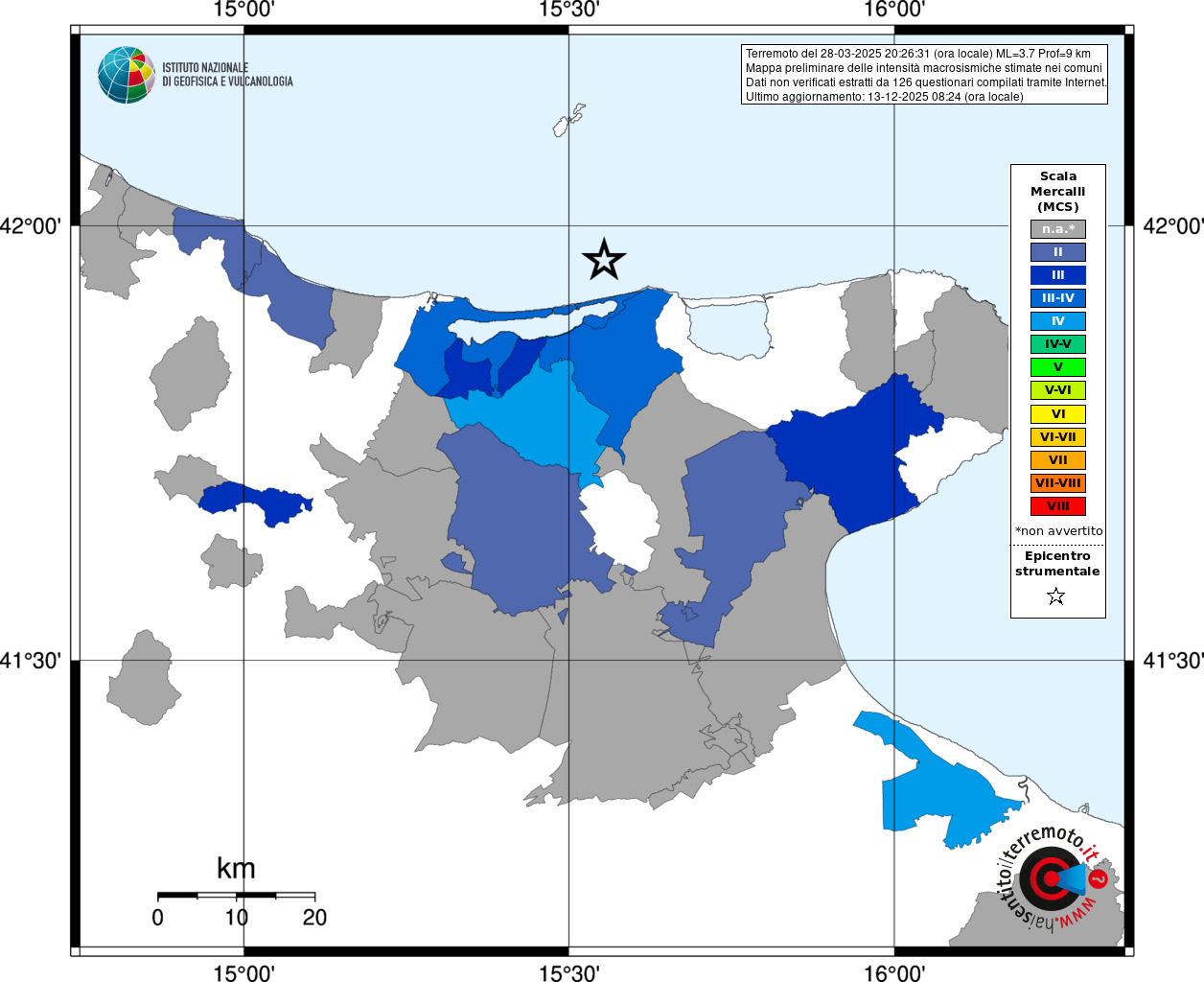Click the top 15°30' longitude label
Viewport: 1204px width, 982px height.
coord(569,10)
